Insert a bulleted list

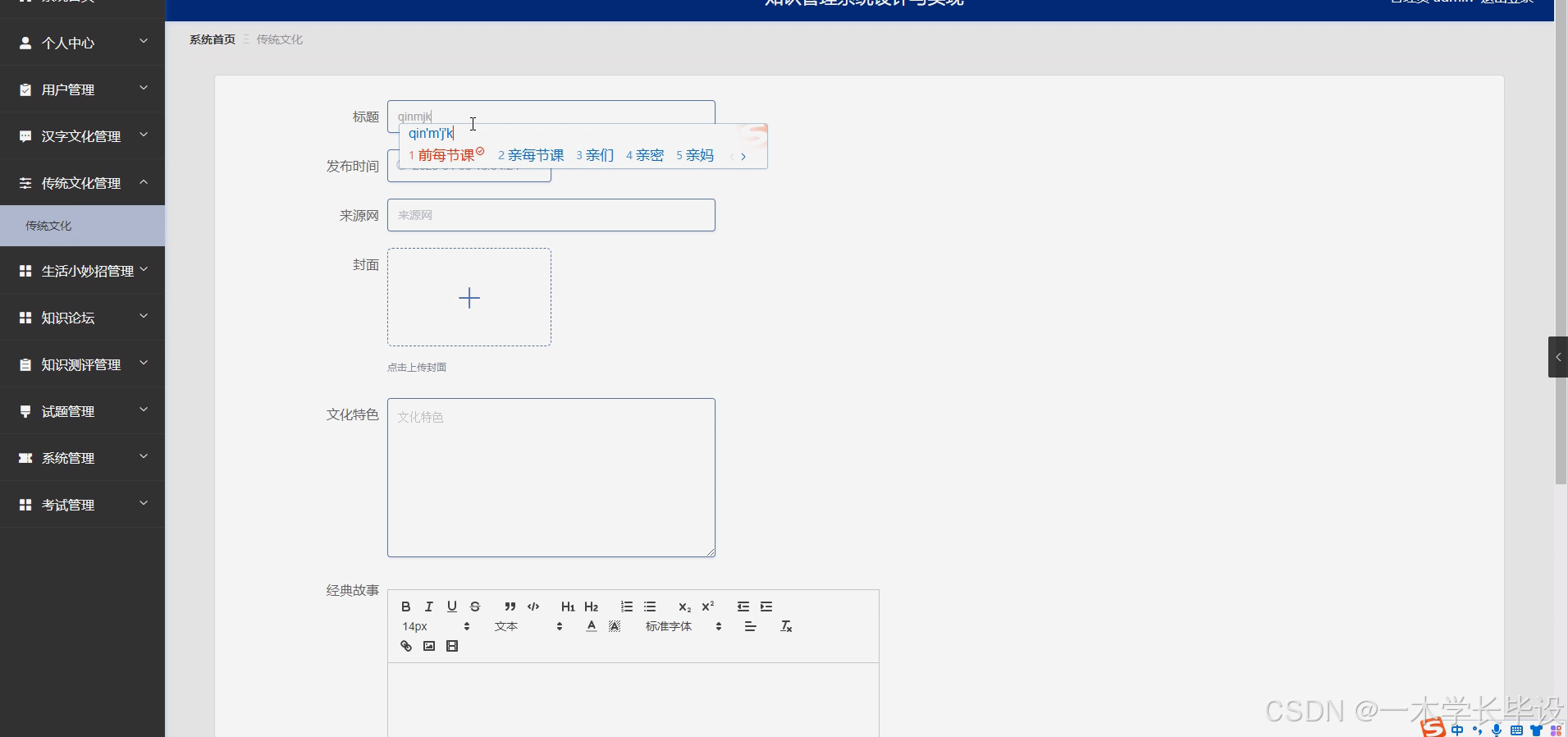click(x=650, y=607)
